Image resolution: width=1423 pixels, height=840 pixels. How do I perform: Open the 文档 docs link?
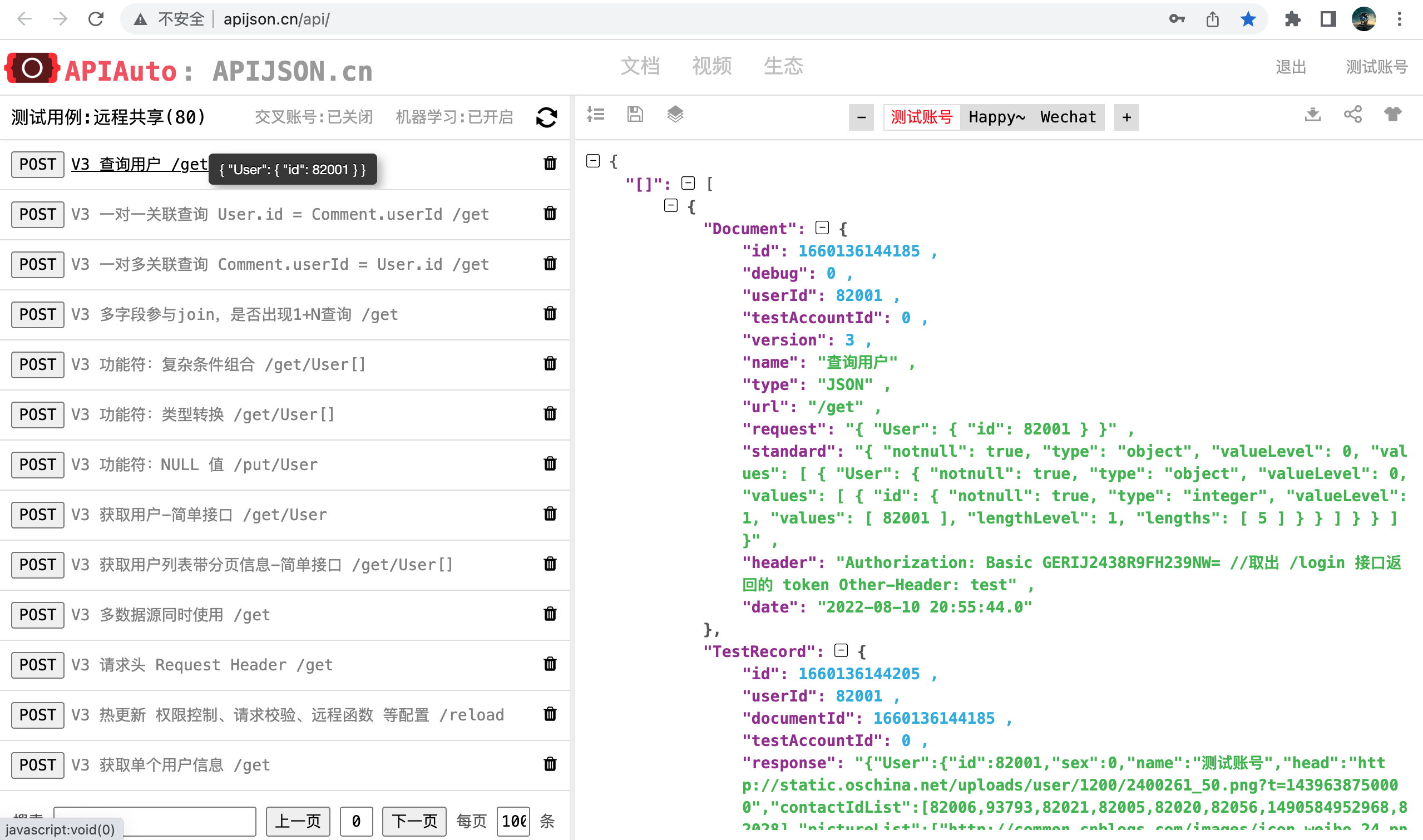[x=640, y=66]
